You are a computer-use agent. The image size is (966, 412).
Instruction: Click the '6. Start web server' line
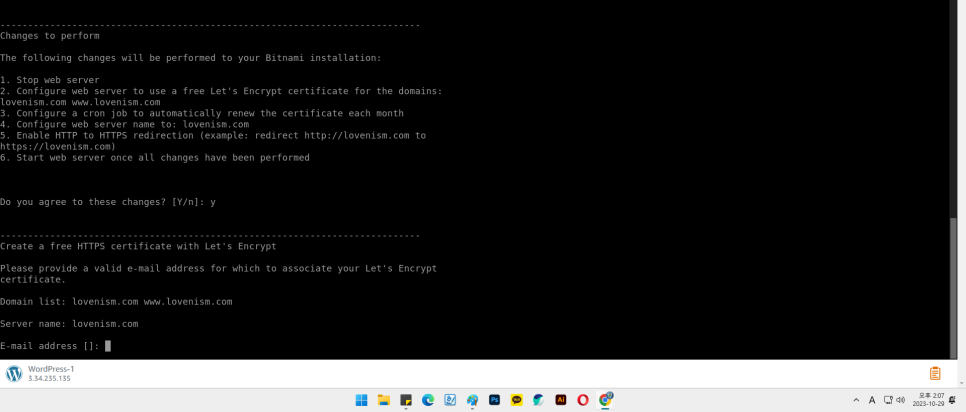point(155,158)
